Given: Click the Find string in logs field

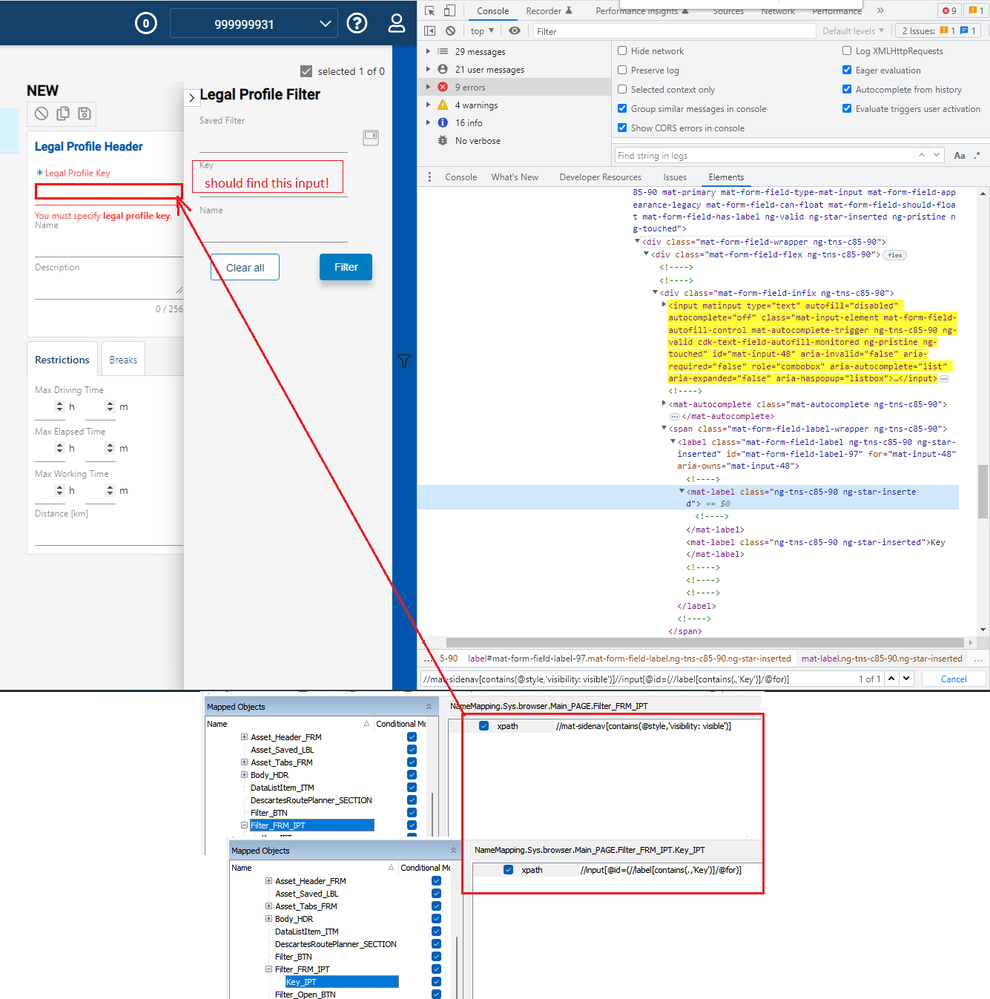Looking at the screenshot, I should click(x=764, y=155).
